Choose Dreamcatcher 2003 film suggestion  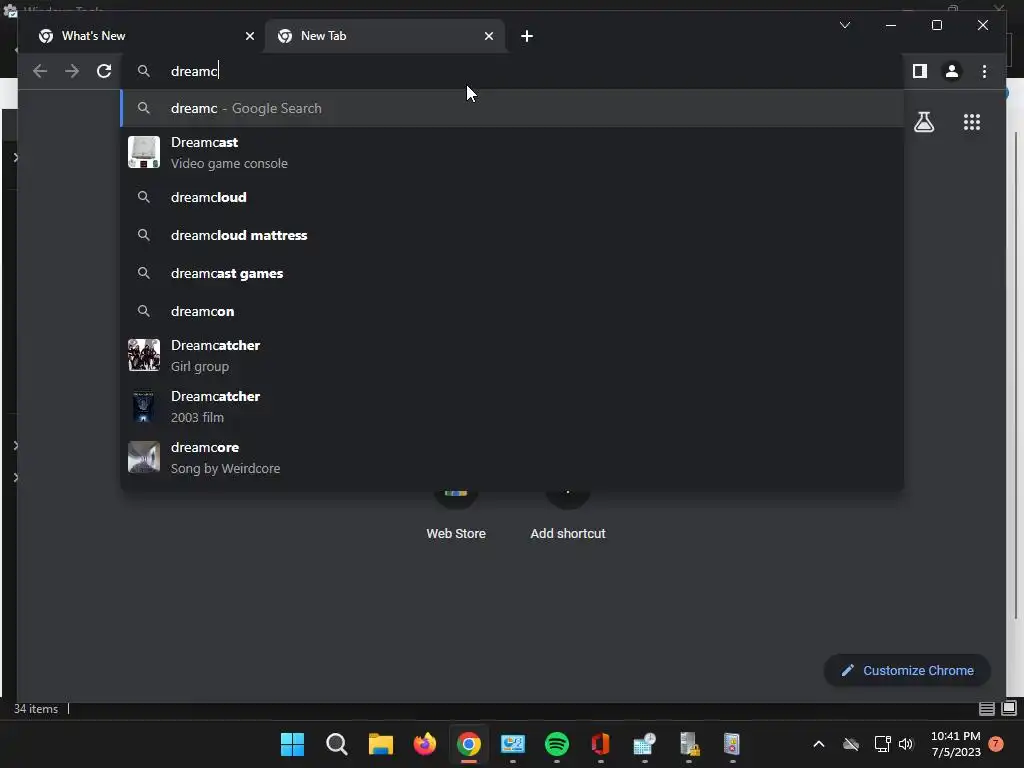pyautogui.click(x=513, y=406)
